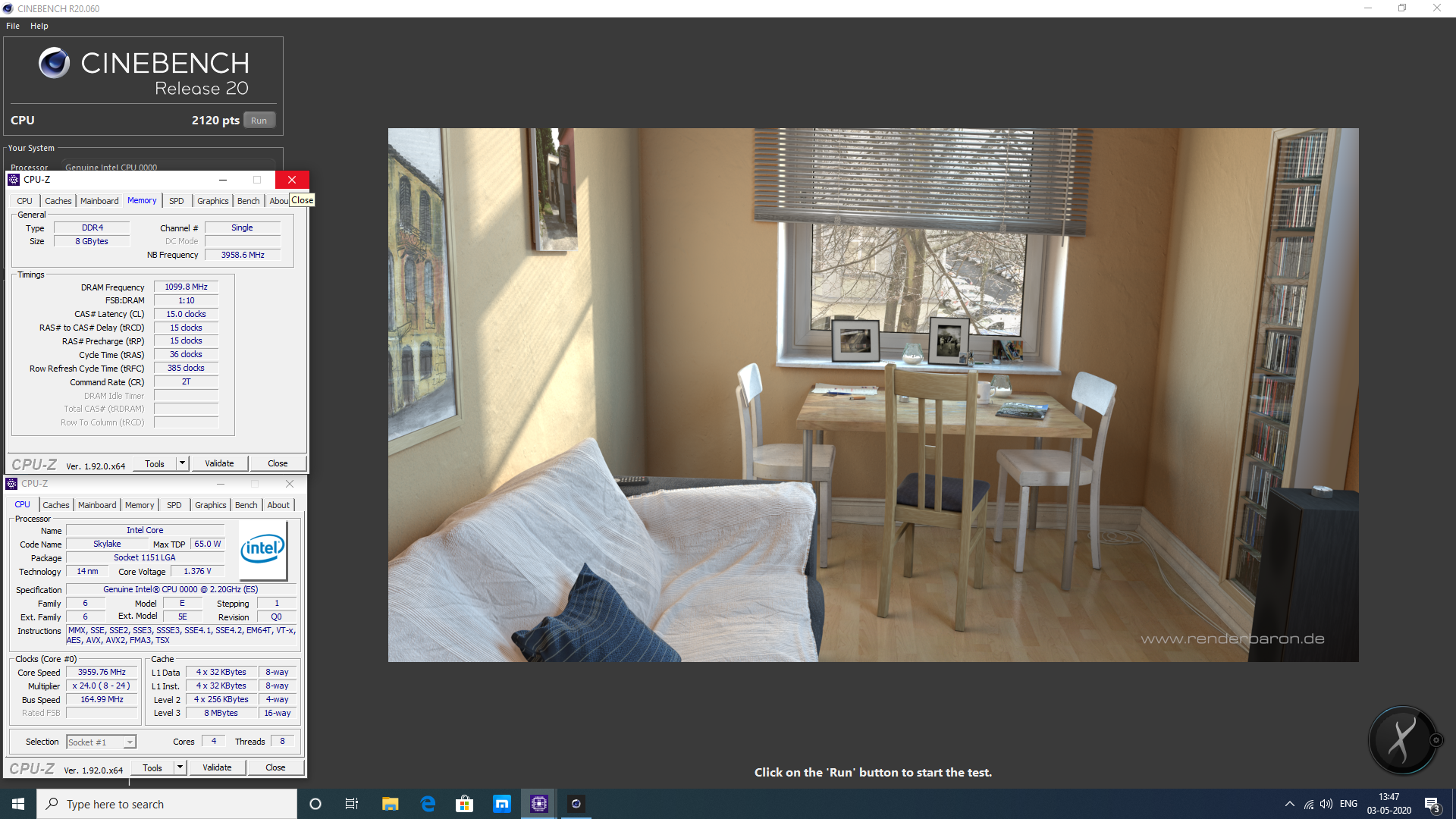Open the Socket #1 selection dropdown
The image size is (1456, 819).
101,742
